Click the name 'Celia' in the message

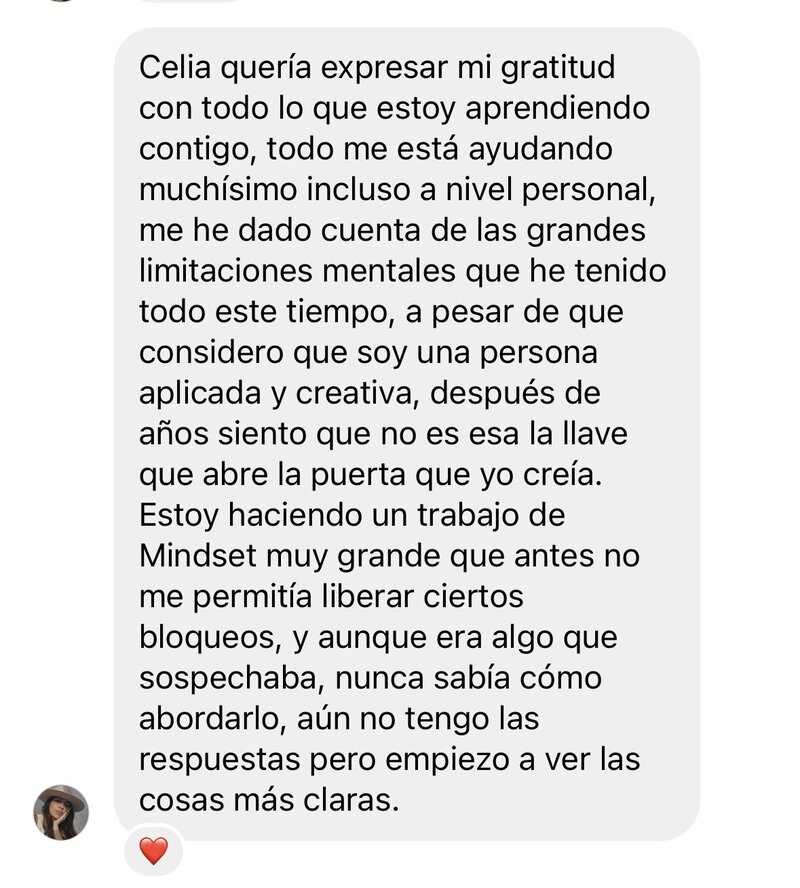click(x=175, y=67)
